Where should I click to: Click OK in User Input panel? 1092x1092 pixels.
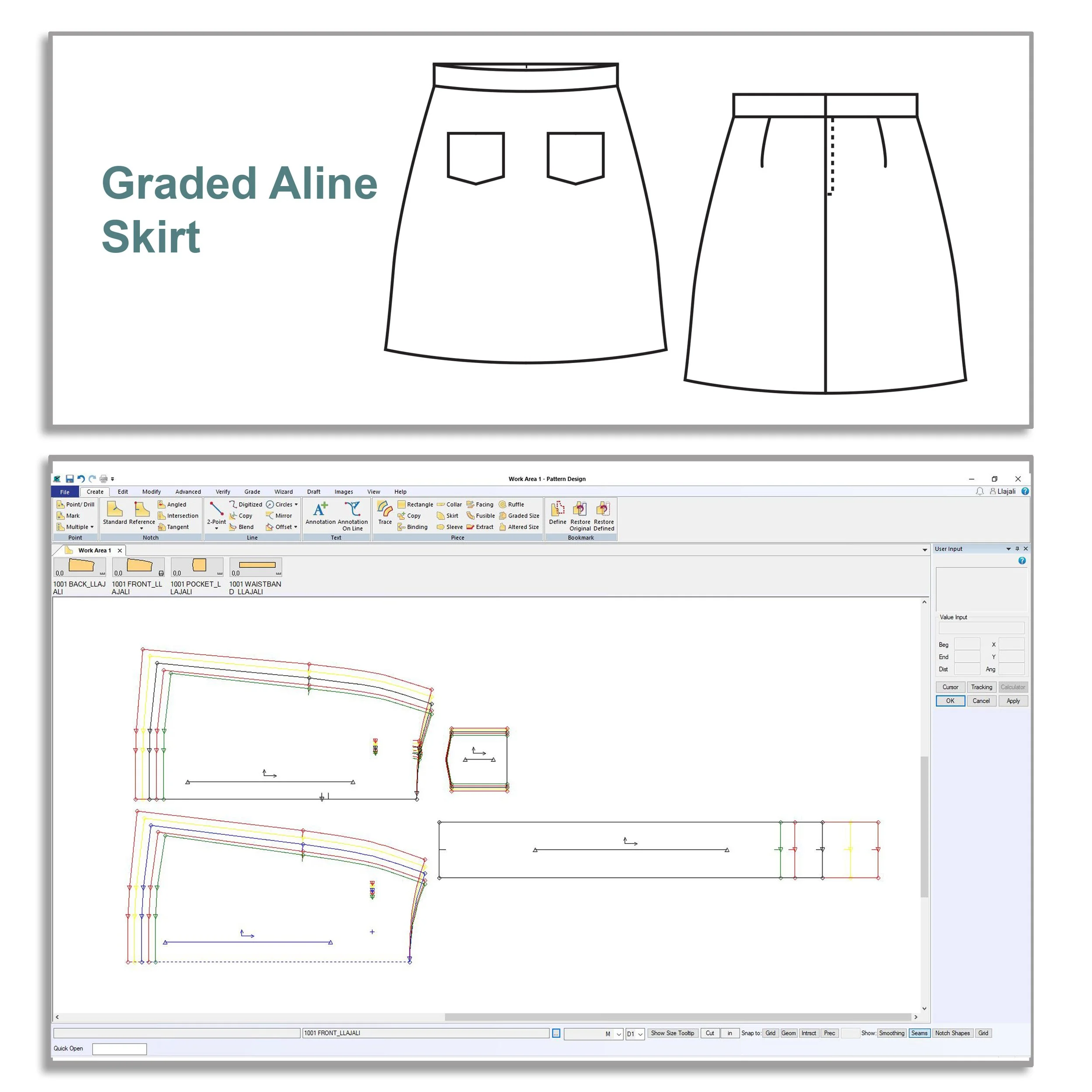click(x=950, y=701)
